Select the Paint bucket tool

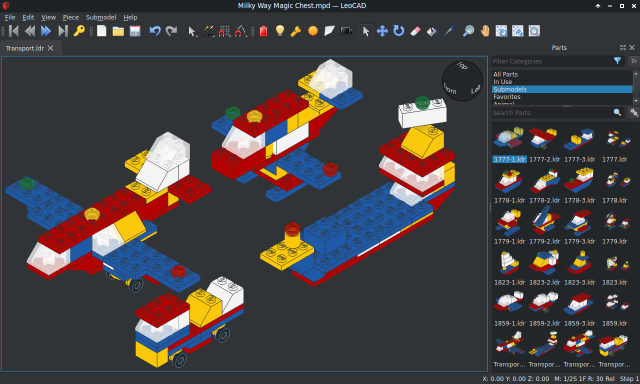[x=432, y=31]
